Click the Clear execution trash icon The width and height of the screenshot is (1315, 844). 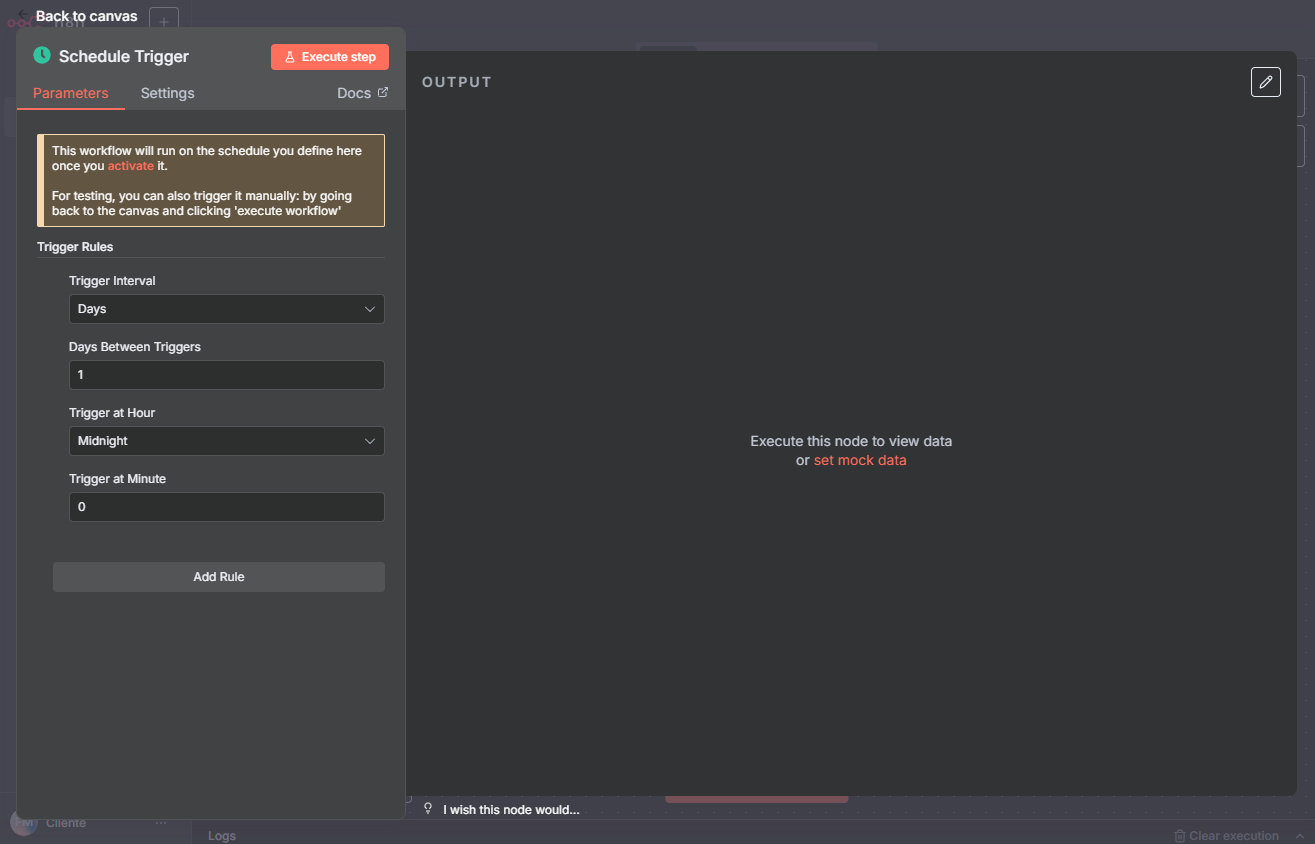[x=1180, y=835]
